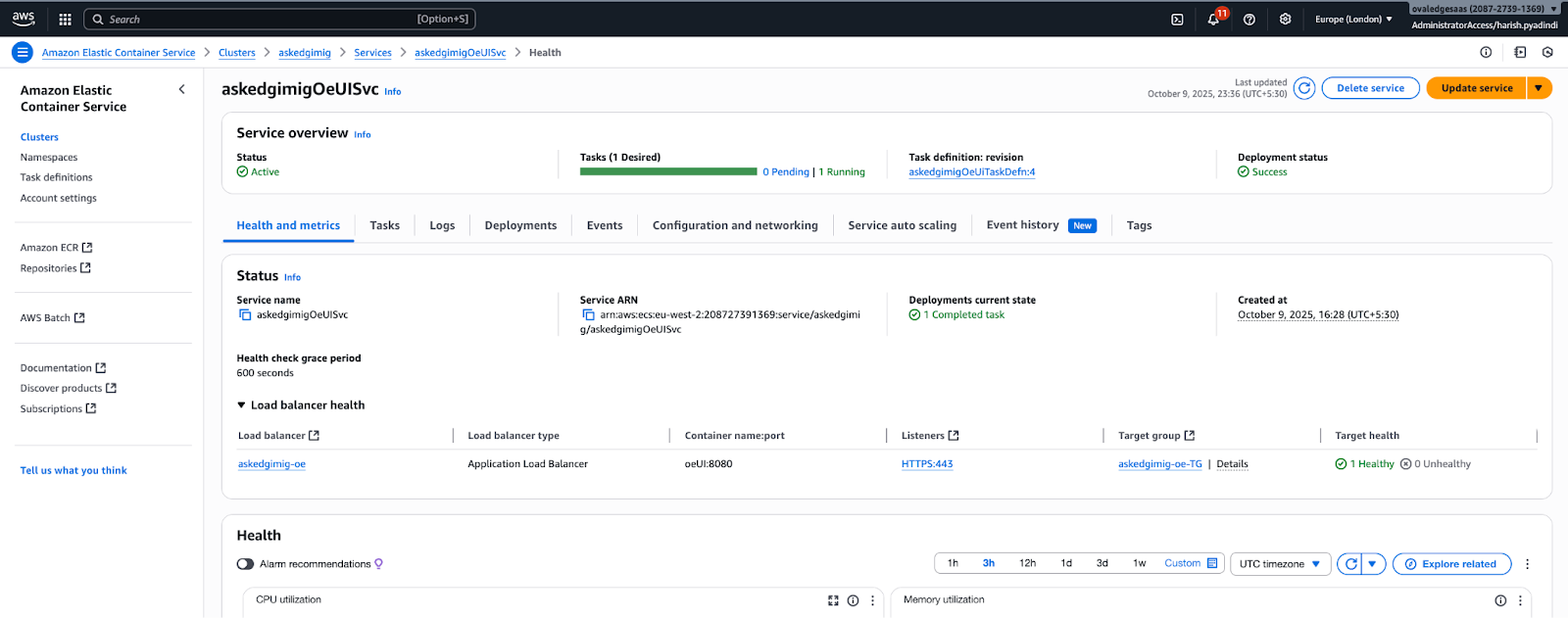
Task: Switch to the Tasks tab
Action: pos(384,225)
